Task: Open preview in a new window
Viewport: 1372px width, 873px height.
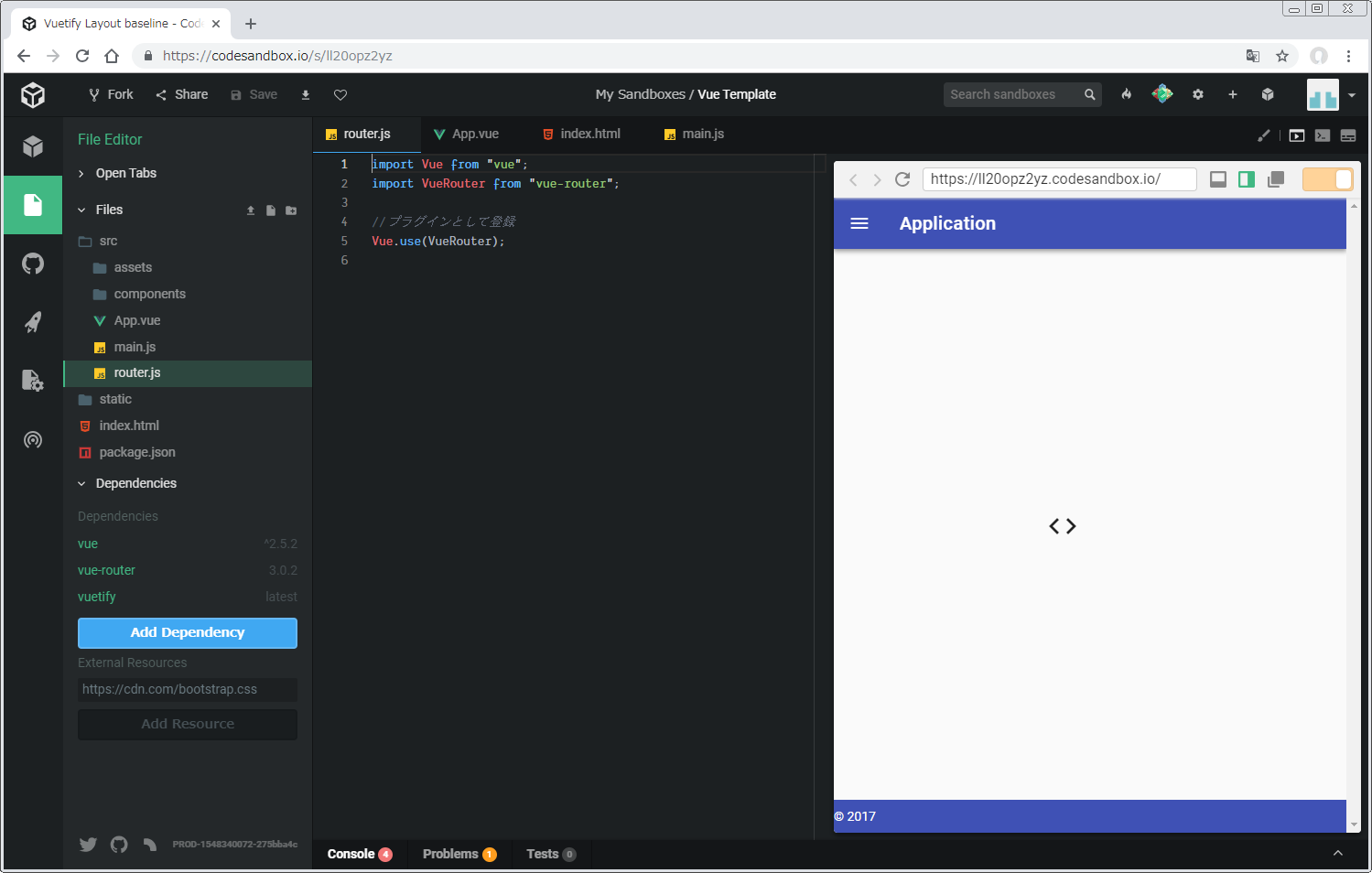Action: (x=1276, y=179)
